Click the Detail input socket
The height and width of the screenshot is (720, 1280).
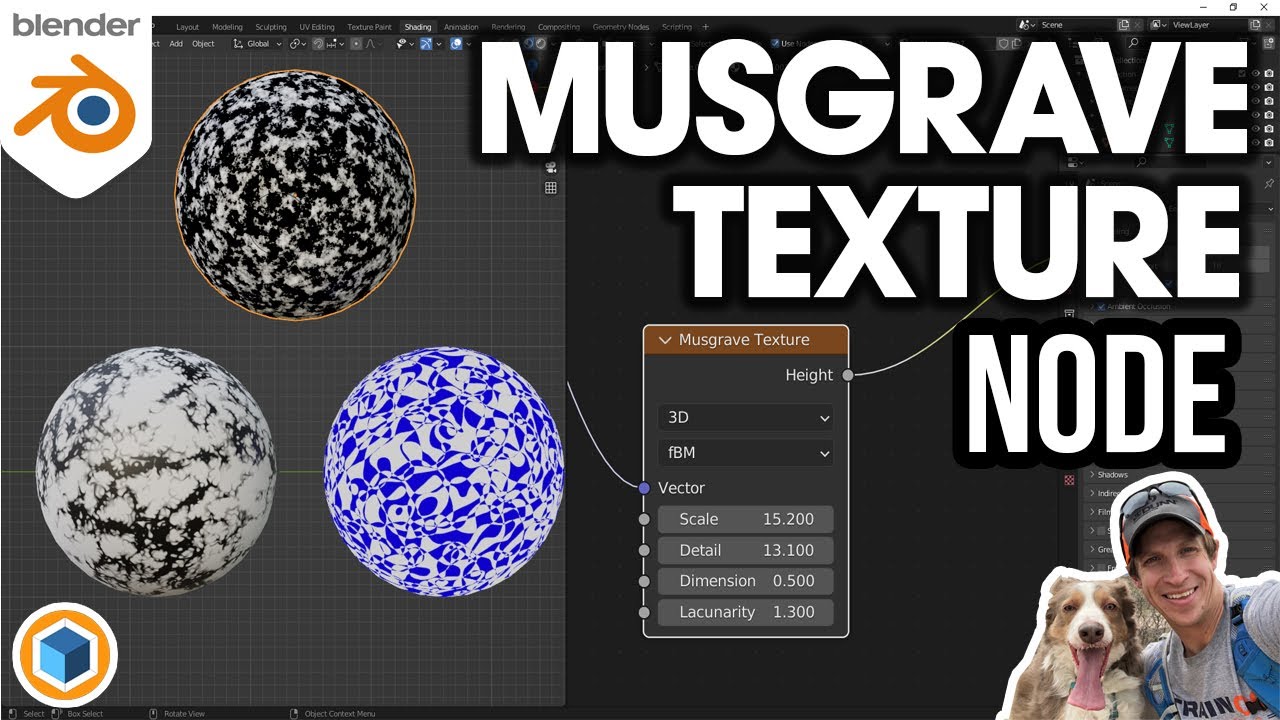pyautogui.click(x=644, y=550)
